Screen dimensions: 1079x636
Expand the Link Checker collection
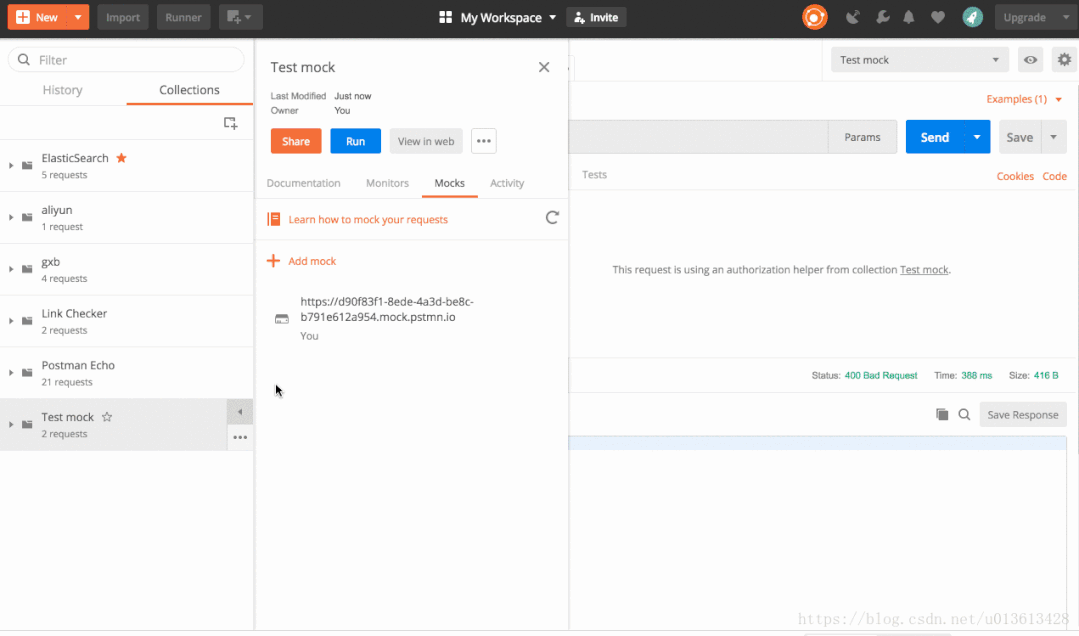click(x=11, y=321)
